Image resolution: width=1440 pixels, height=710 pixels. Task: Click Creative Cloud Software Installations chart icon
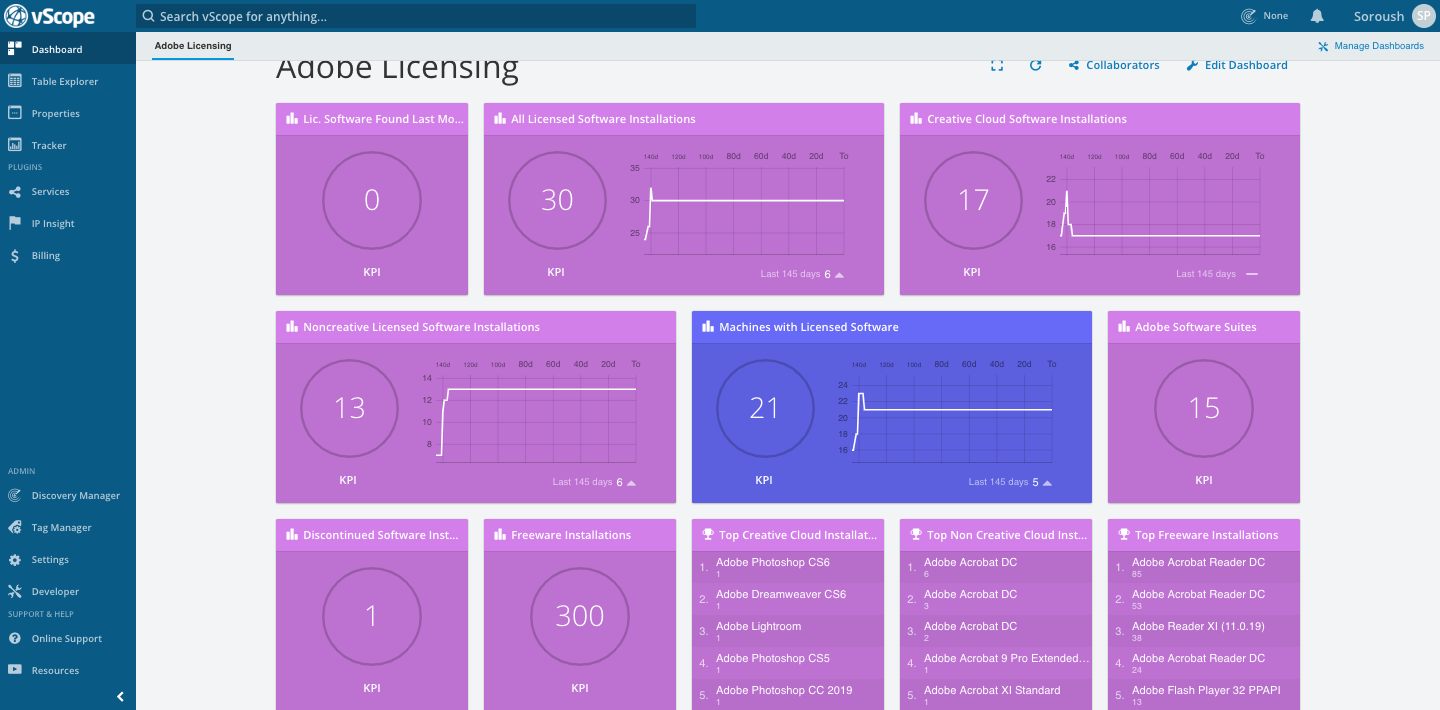coord(916,119)
